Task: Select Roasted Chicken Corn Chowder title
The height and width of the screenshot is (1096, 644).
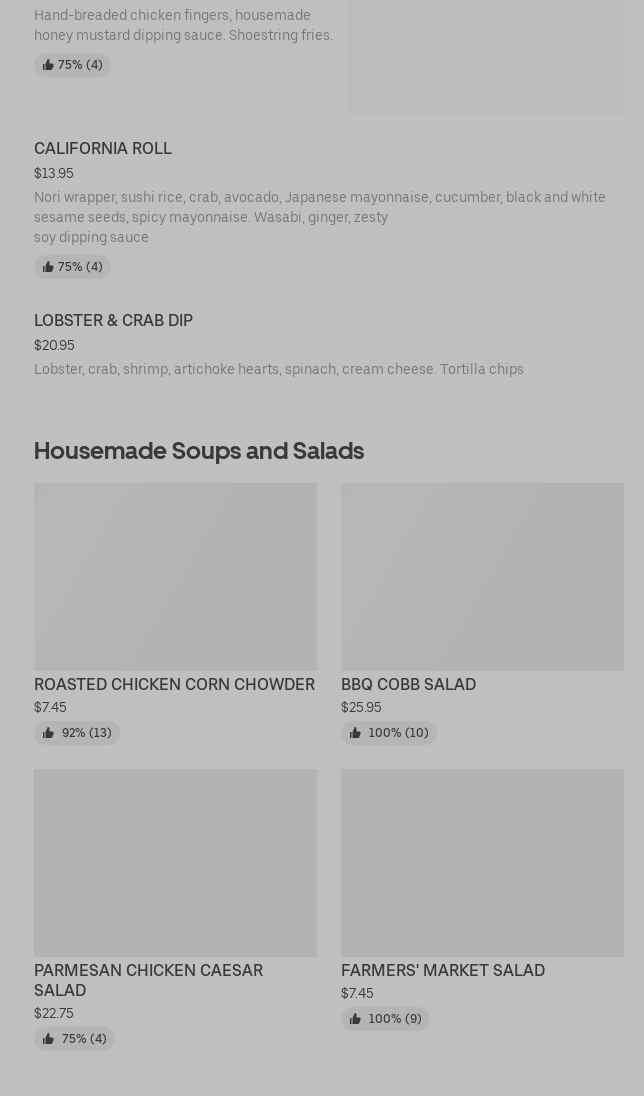Action: (174, 684)
